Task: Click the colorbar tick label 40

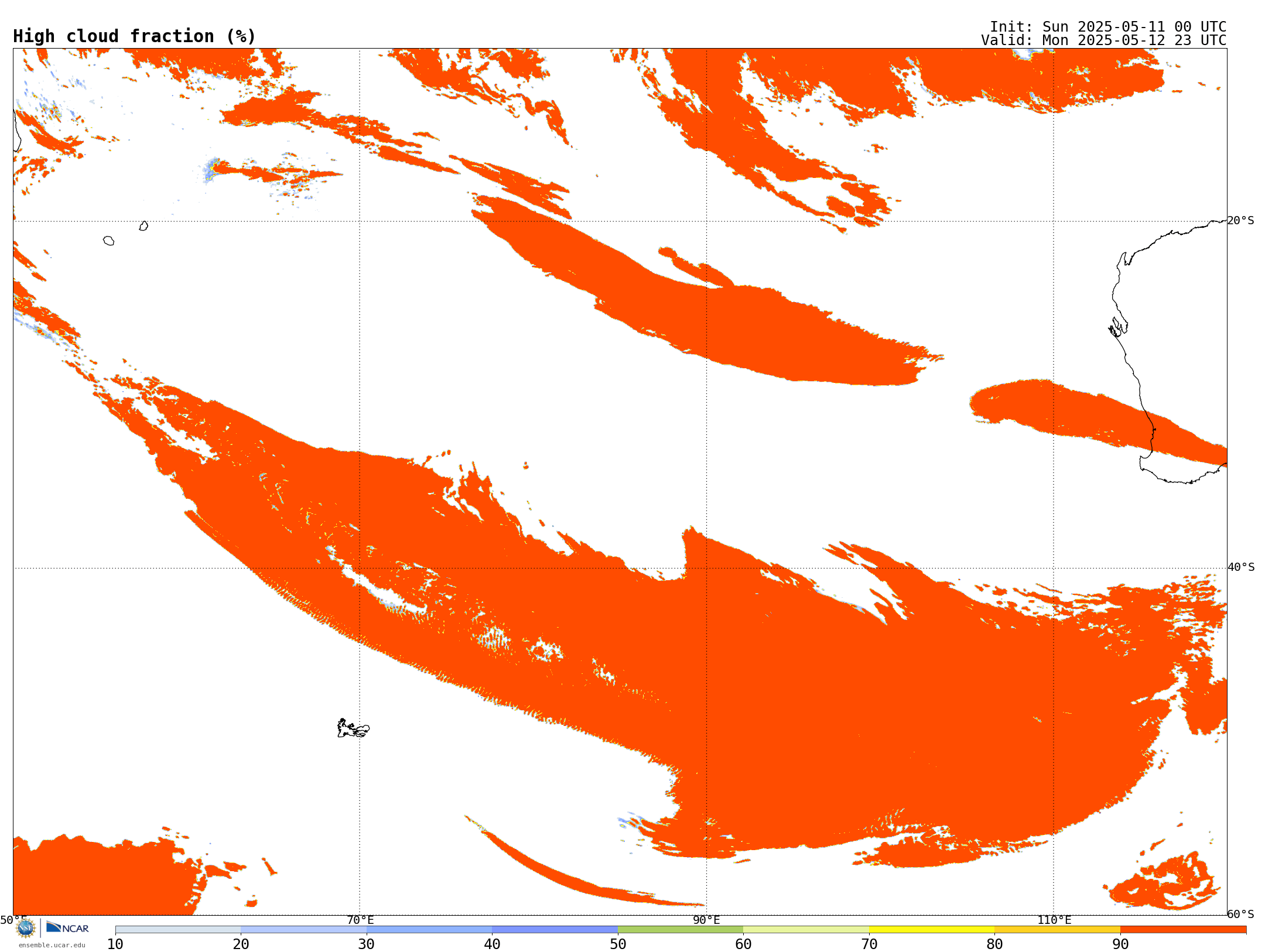Action: point(492,944)
